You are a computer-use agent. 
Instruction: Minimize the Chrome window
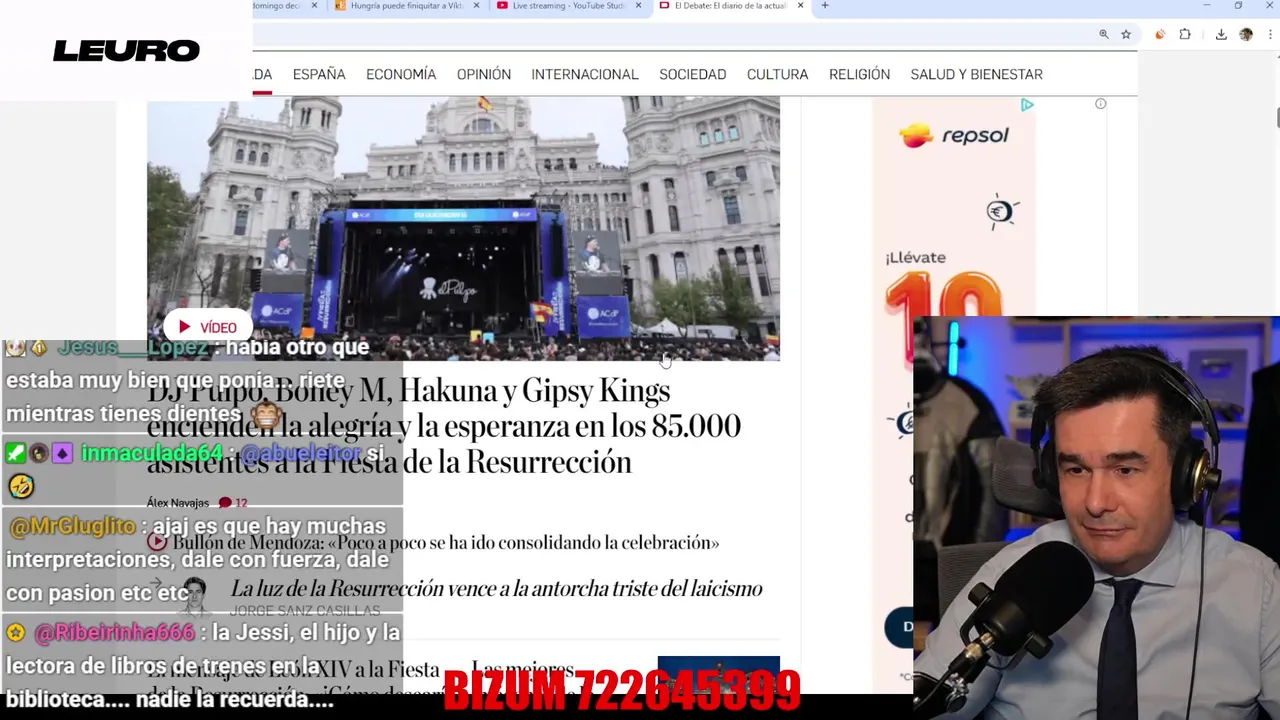pos(1207,6)
